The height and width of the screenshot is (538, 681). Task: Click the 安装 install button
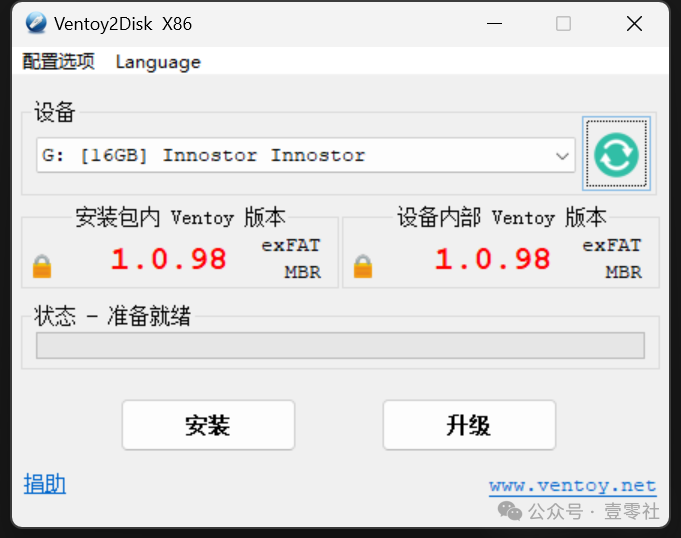click(x=208, y=425)
